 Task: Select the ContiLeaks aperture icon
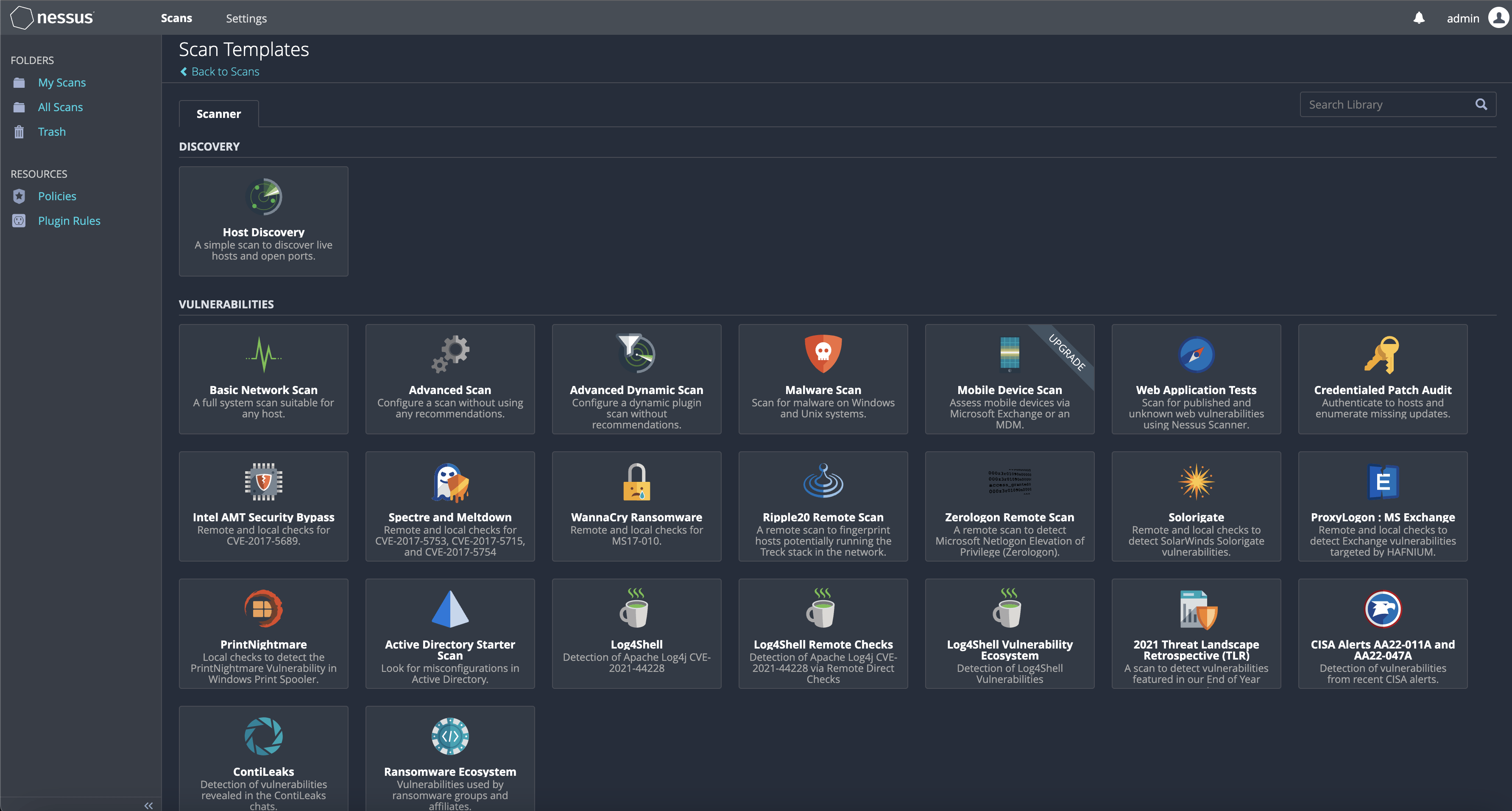point(264,736)
